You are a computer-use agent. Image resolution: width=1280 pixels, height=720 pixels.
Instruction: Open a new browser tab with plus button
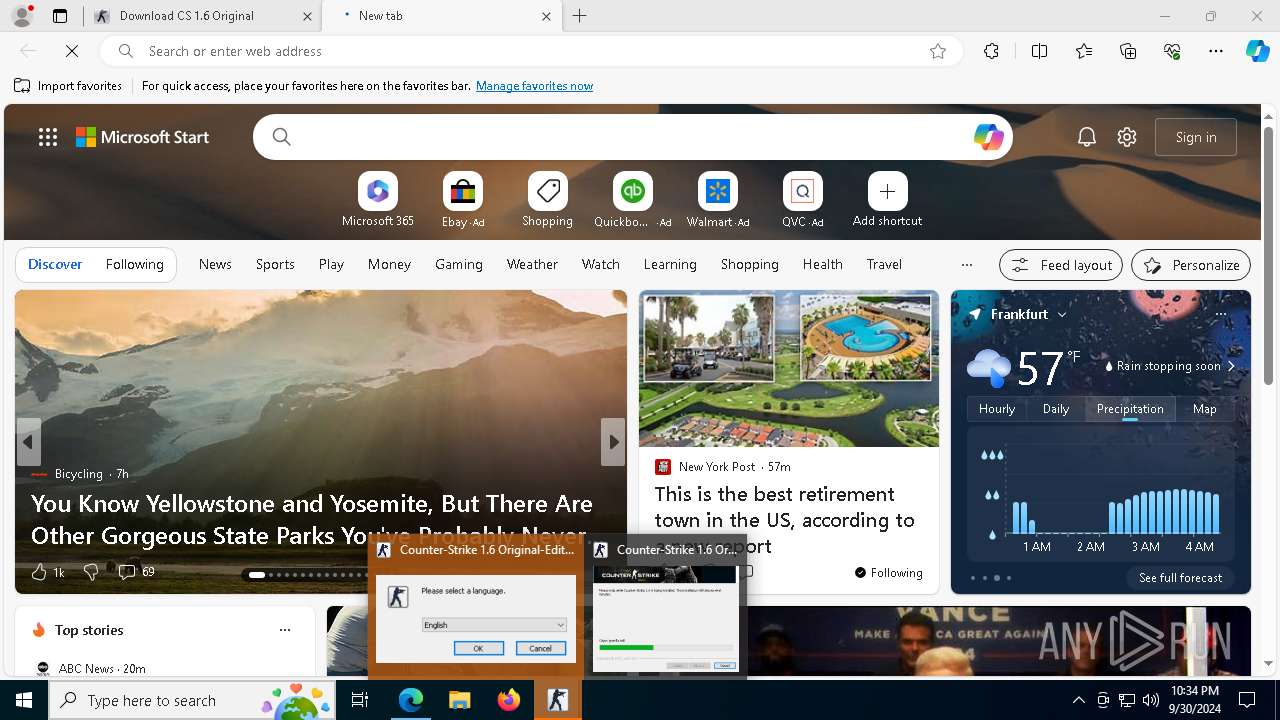coord(579,16)
